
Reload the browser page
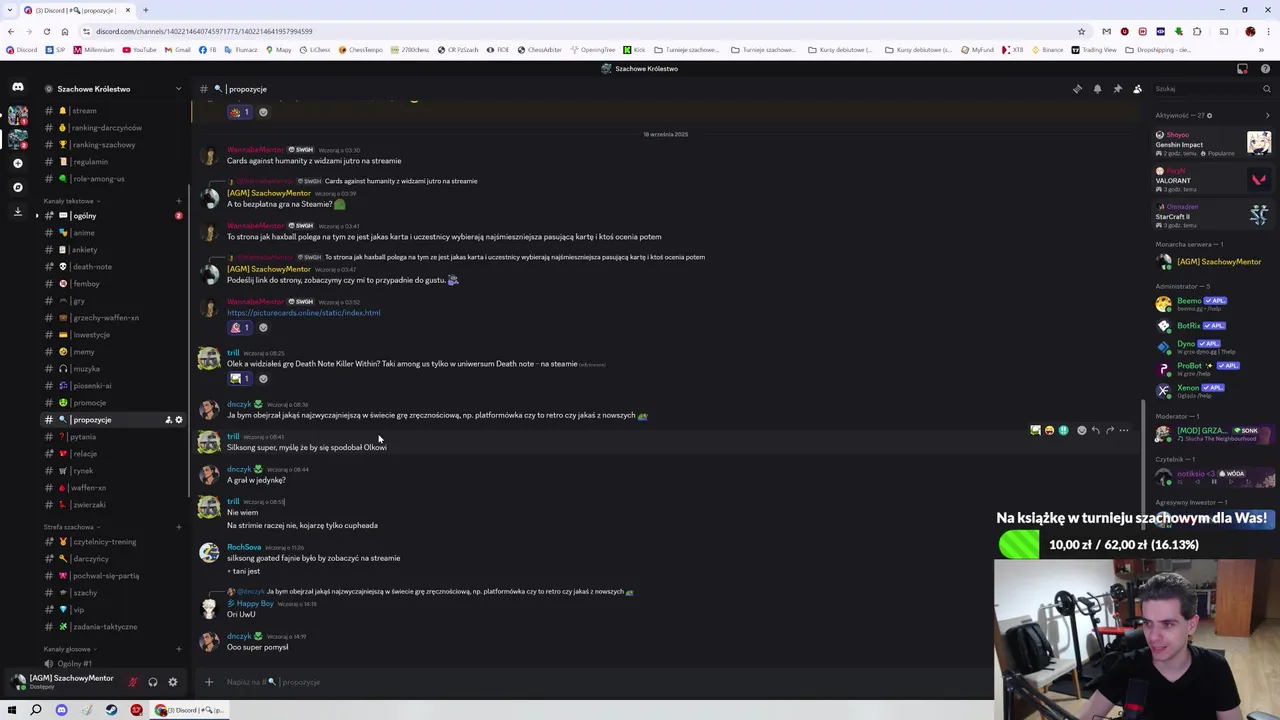[46, 31]
